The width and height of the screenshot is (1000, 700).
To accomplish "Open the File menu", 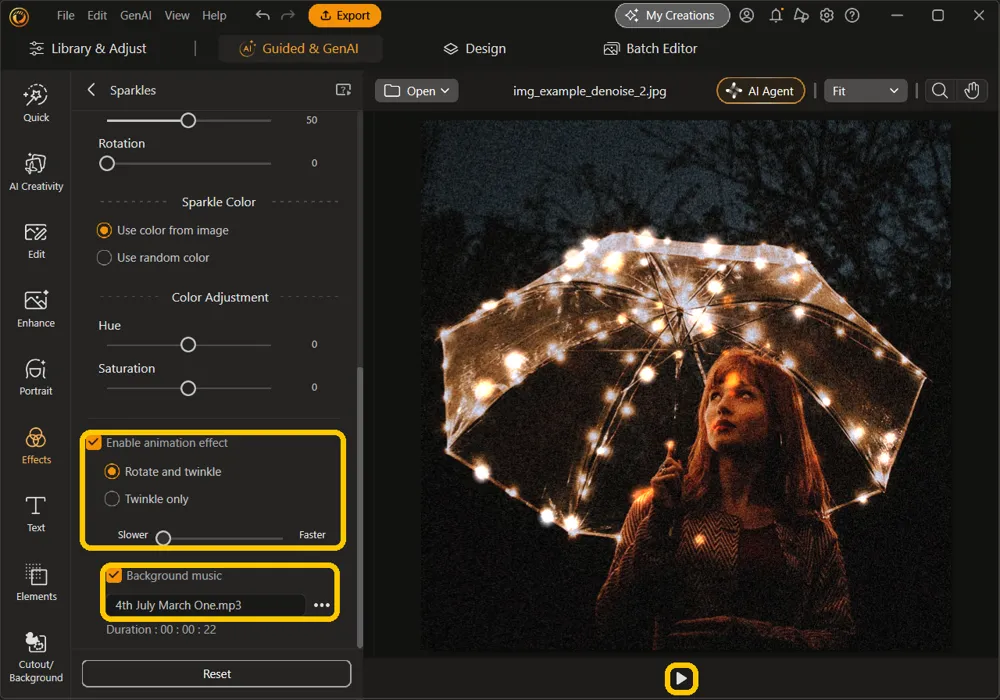I will coord(66,15).
